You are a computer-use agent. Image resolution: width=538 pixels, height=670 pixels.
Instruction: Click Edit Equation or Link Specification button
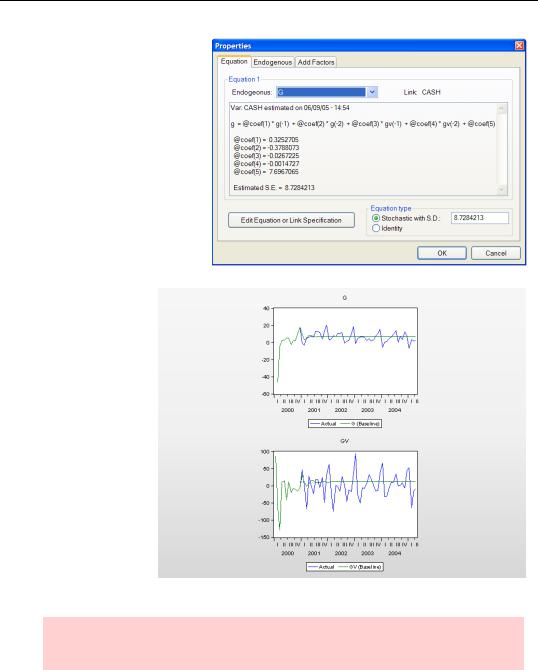(291, 220)
